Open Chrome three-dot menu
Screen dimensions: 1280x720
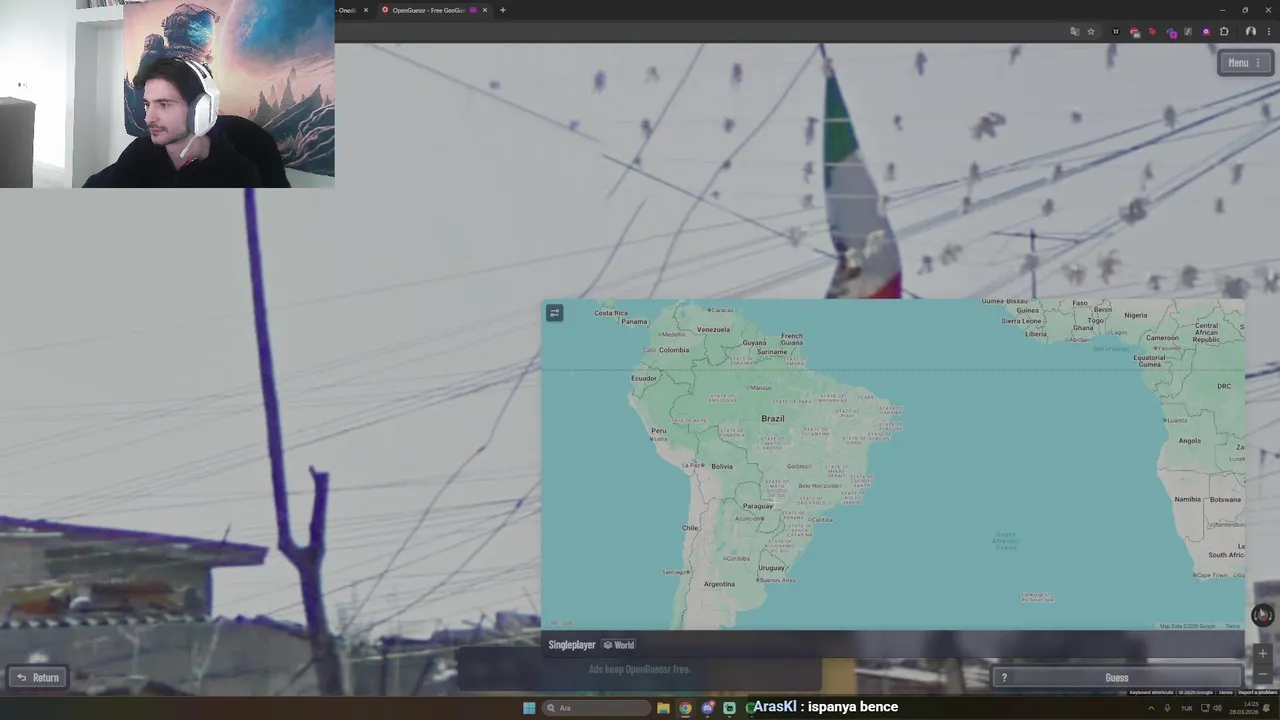click(x=1268, y=31)
